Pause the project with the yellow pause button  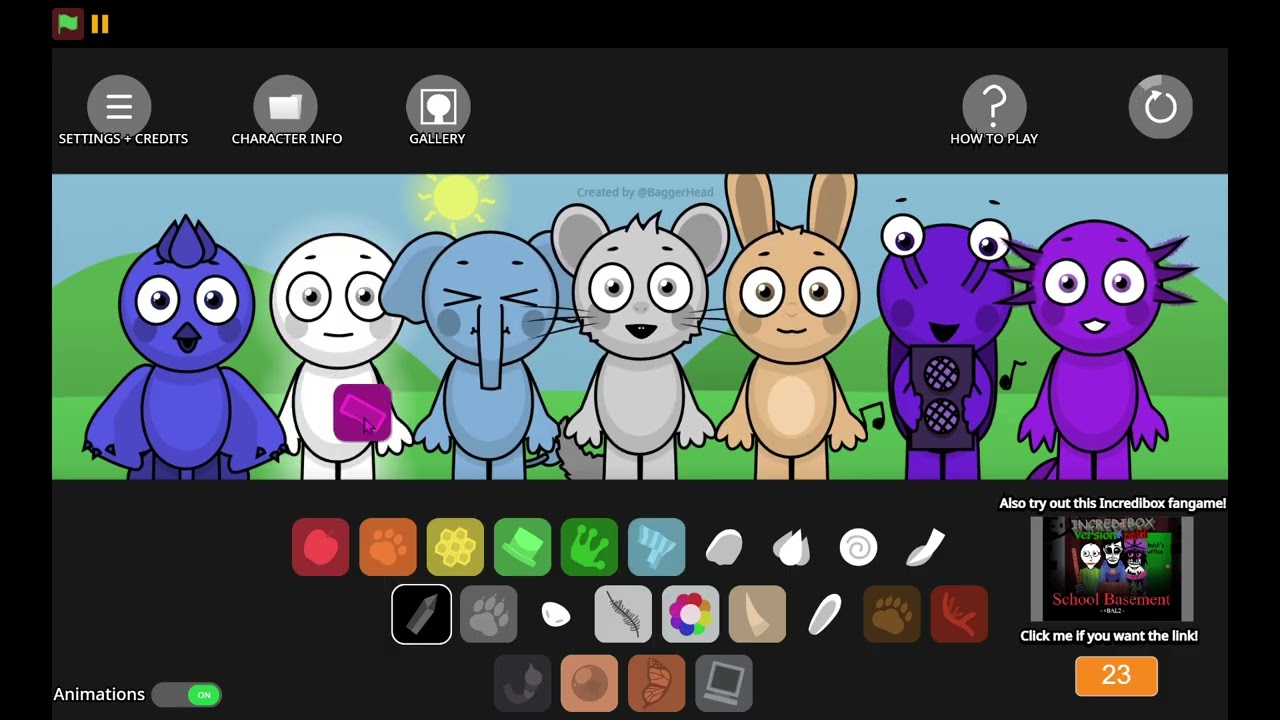100,24
